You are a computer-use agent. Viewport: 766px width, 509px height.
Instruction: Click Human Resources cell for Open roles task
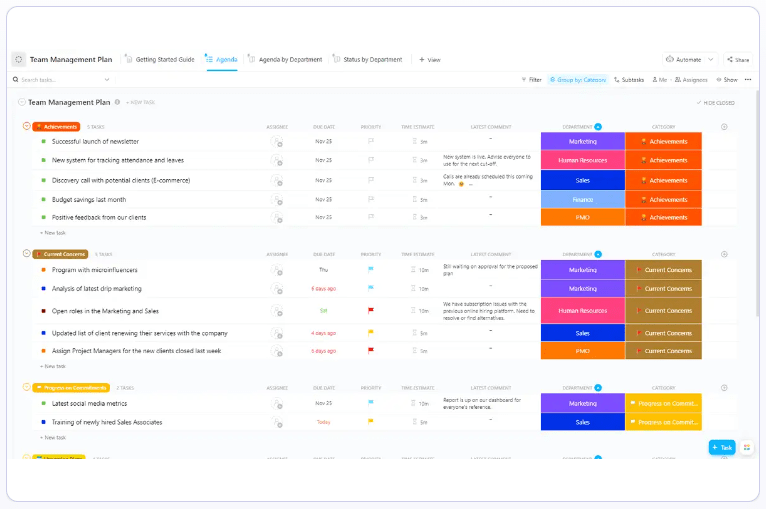(583, 311)
